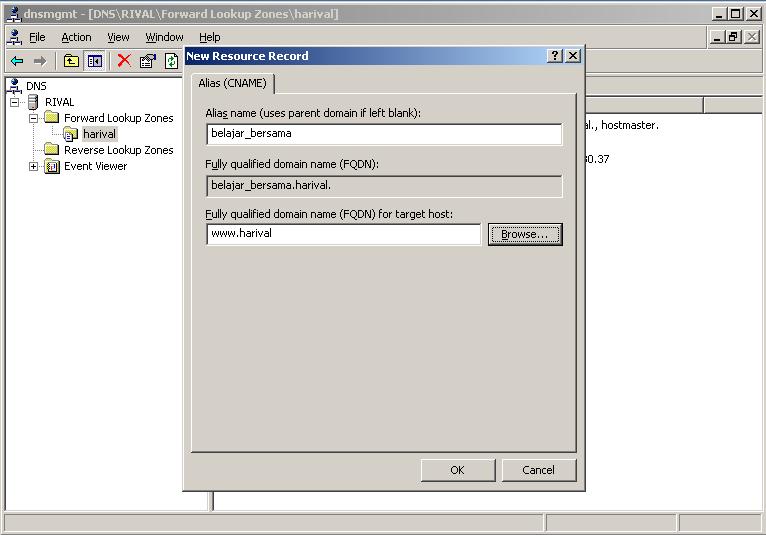Collapse the RIVAL server node

(14, 102)
